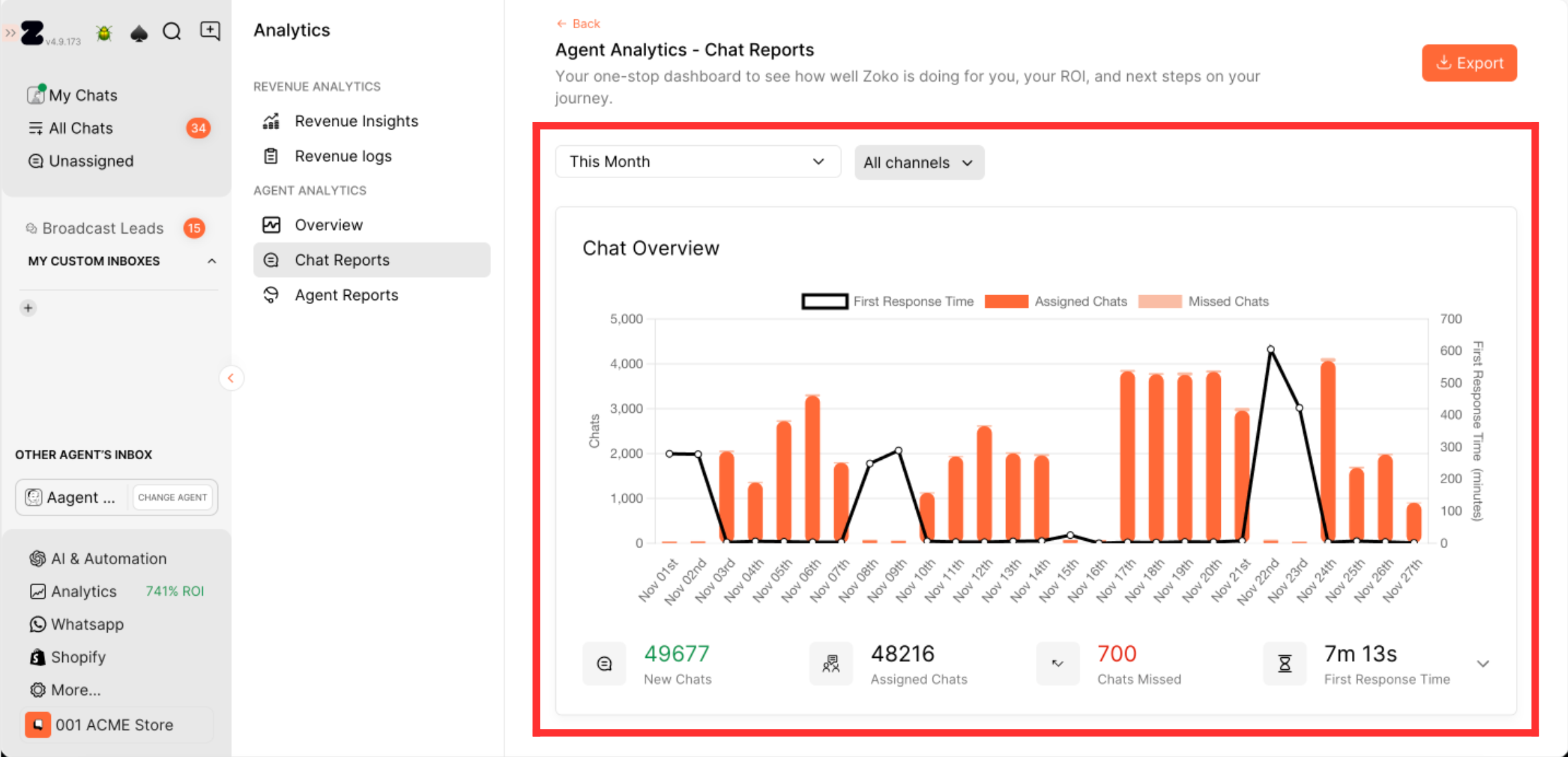Viewport: 1568px width, 757px height.
Task: Click the First Response Time hourglass icon
Action: click(1284, 663)
